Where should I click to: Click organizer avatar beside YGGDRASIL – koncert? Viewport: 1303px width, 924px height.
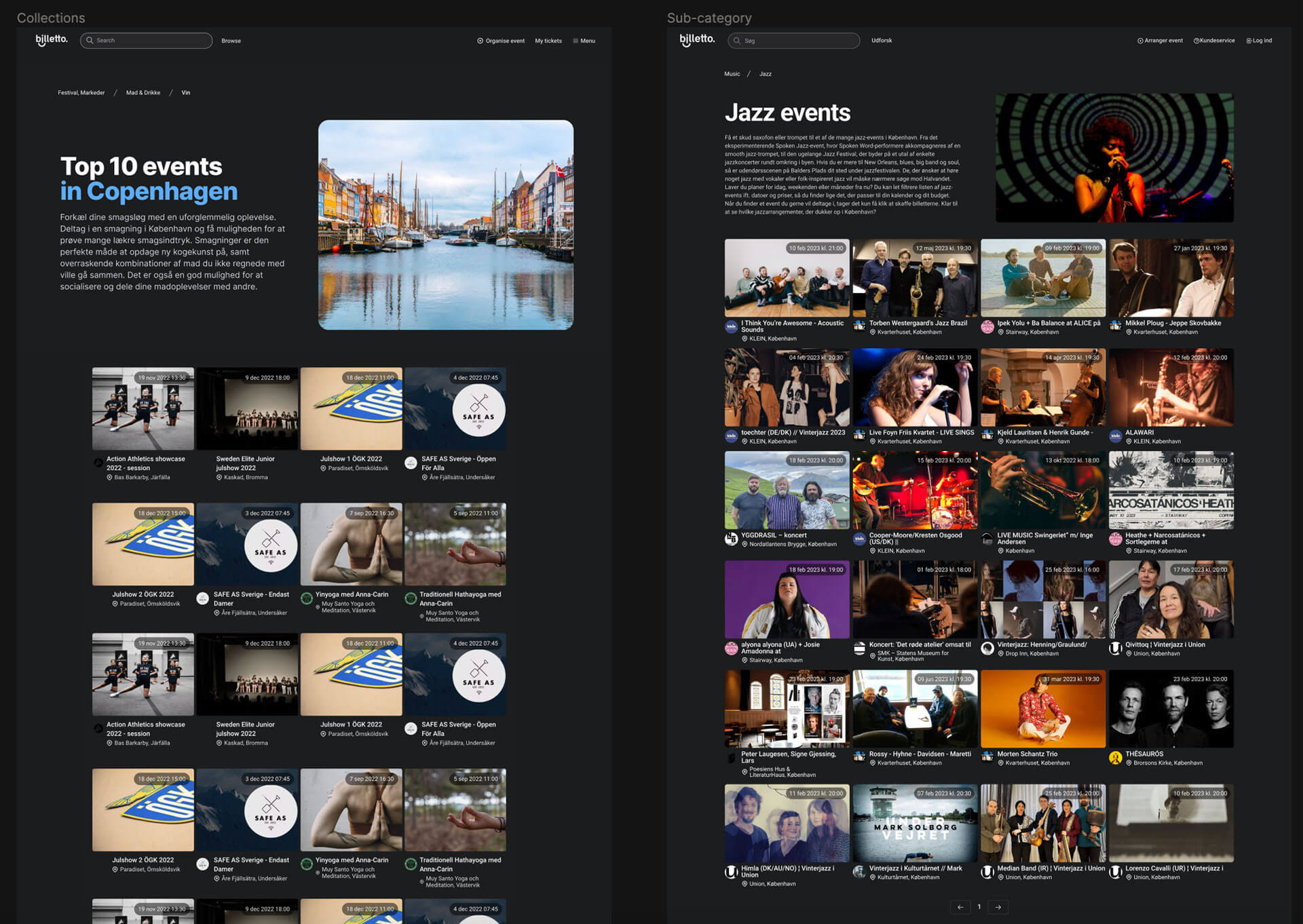(x=731, y=539)
